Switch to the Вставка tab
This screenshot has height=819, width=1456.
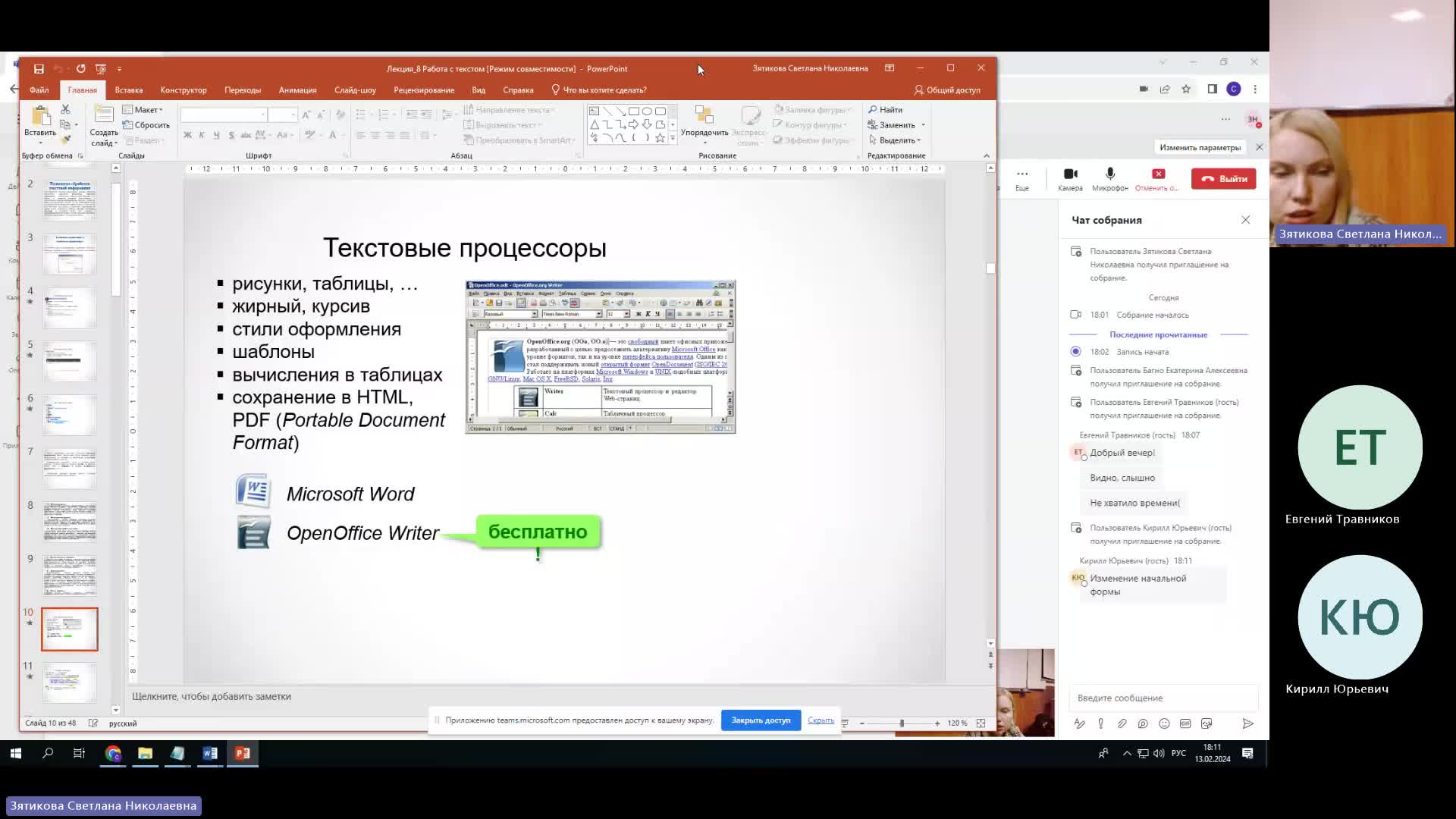[129, 90]
